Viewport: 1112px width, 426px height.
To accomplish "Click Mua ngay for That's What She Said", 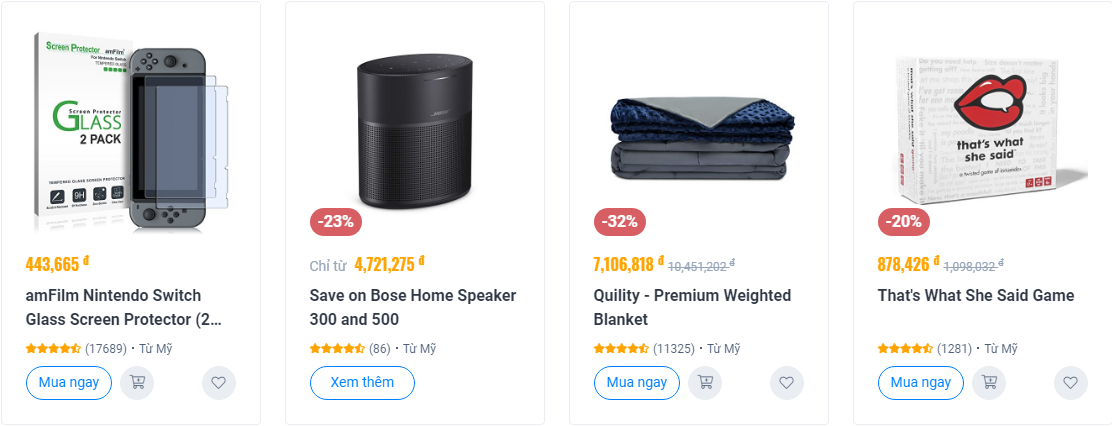I will pyautogui.click(x=921, y=383).
